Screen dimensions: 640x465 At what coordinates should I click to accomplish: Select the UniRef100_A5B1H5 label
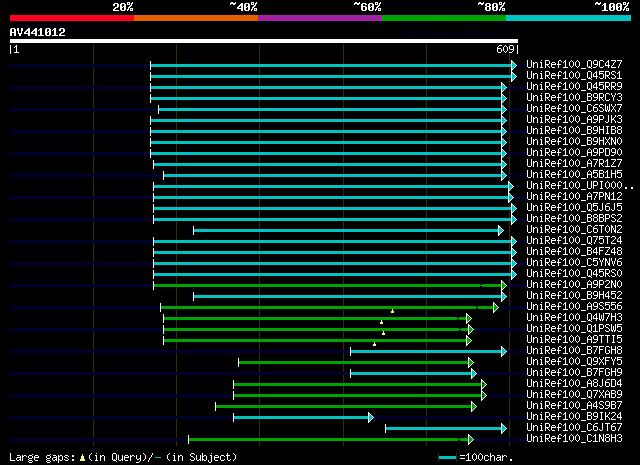point(574,175)
